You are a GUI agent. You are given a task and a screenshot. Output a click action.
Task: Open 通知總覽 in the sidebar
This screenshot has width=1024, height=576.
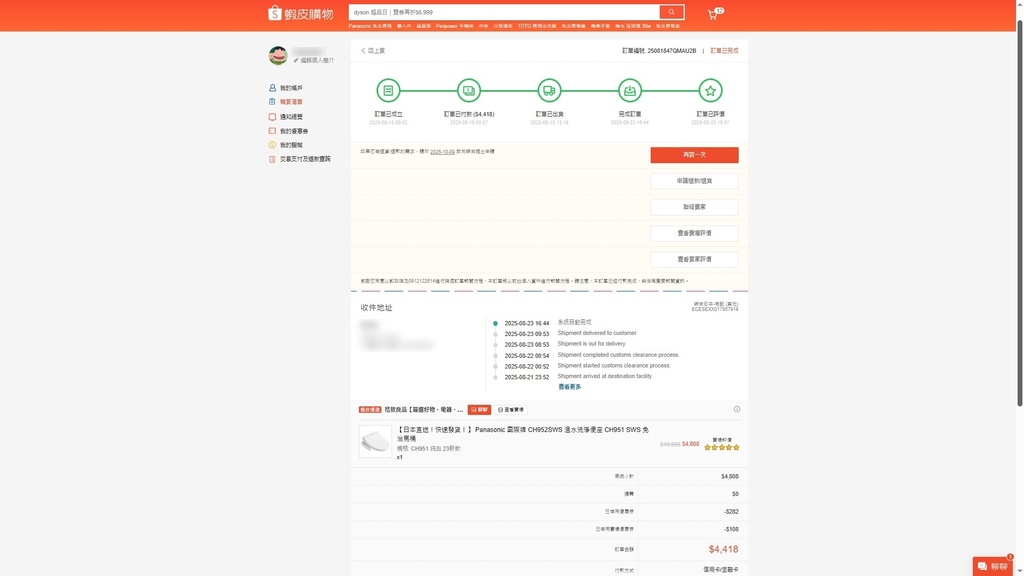click(x=291, y=117)
